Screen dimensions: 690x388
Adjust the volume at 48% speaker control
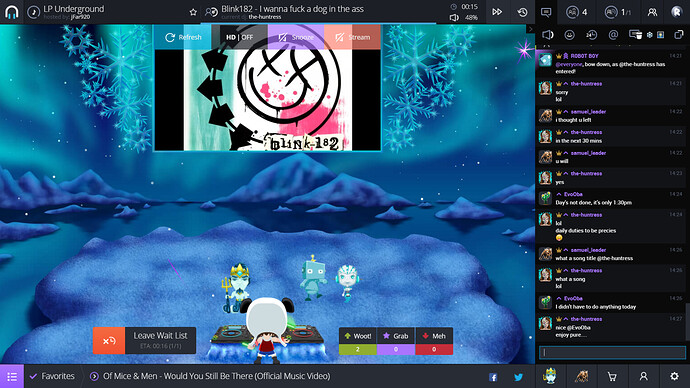point(455,18)
